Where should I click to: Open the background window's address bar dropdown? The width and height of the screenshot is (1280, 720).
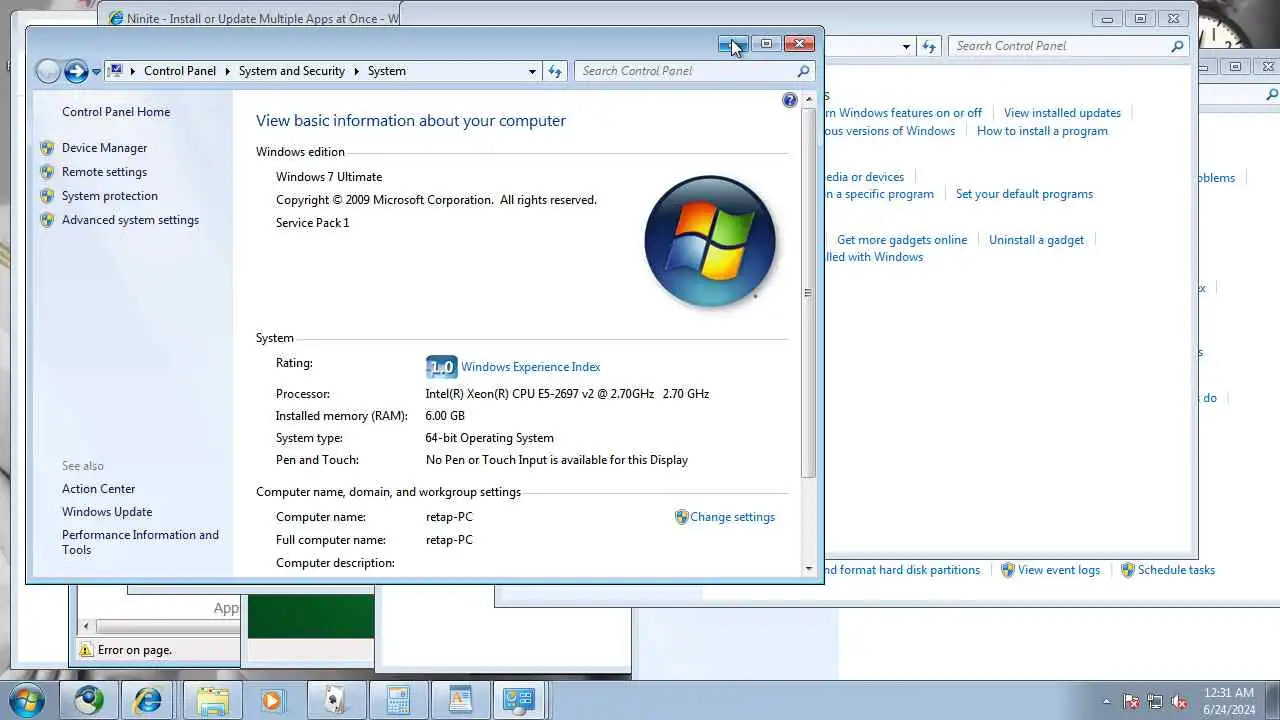(906, 46)
